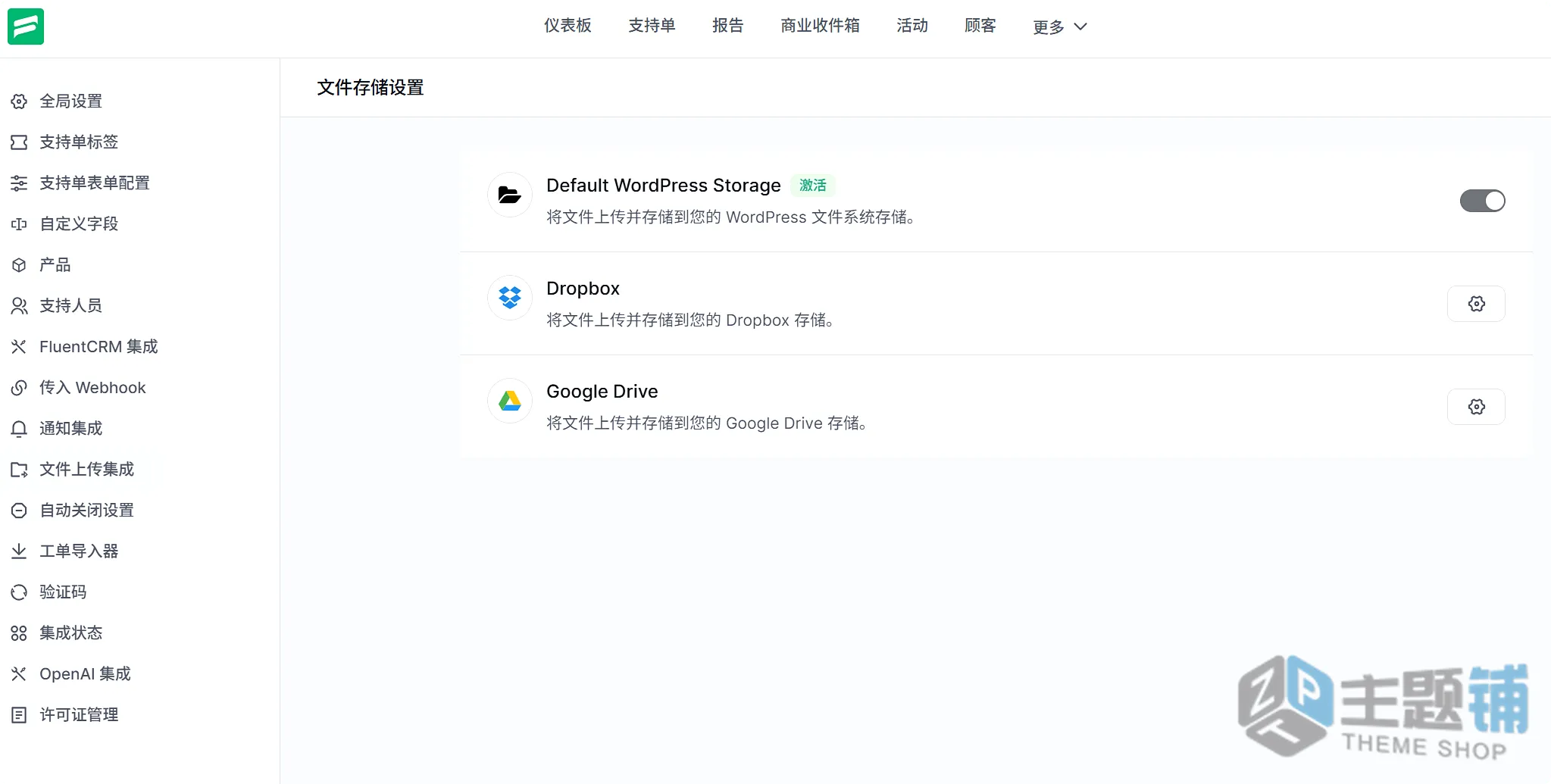Viewport: 1551px width, 784px height.
Task: Open the 支持单表单配置 sidebar link
Action: point(95,183)
